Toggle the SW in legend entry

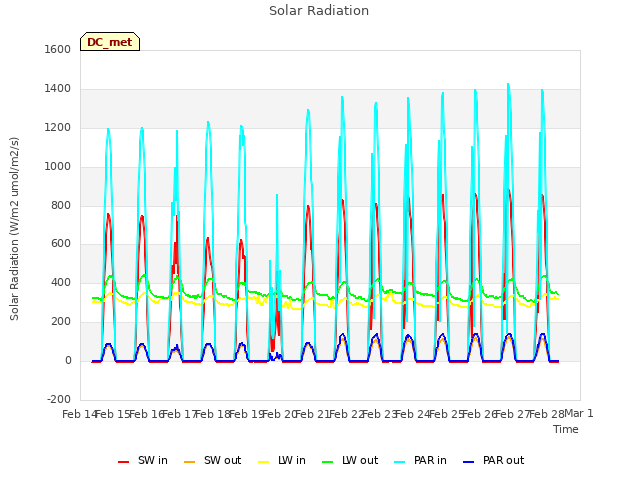point(143,460)
